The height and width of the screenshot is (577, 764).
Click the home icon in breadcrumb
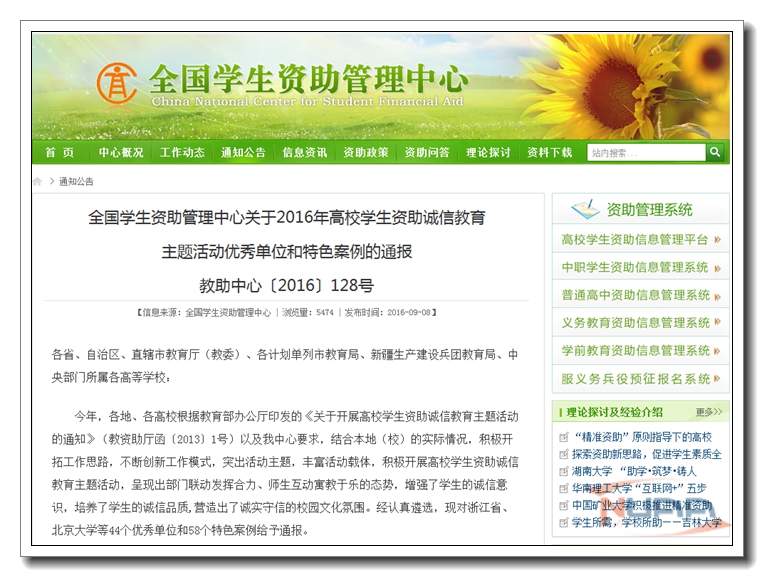tap(38, 181)
